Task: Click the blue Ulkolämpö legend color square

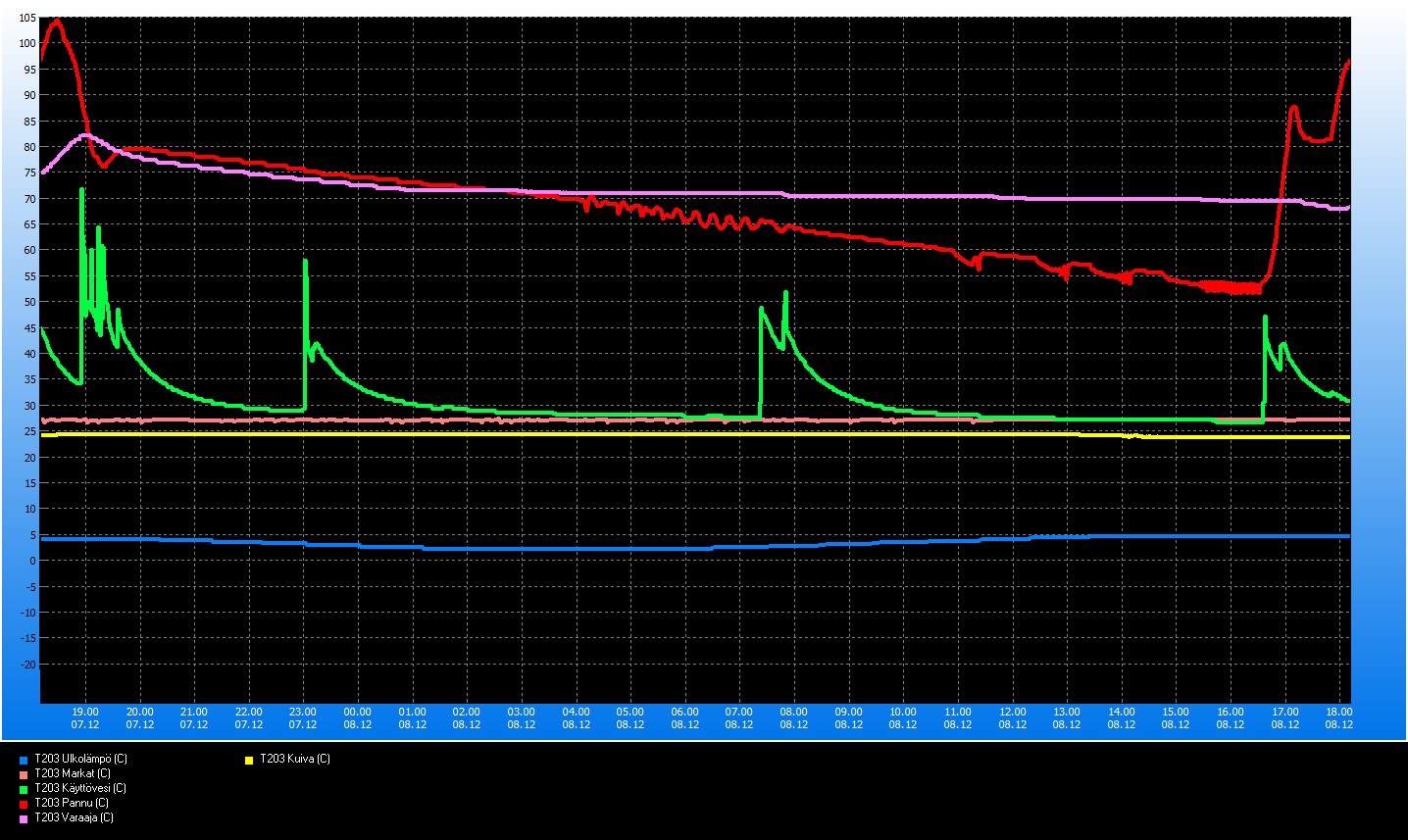Action: [x=24, y=760]
